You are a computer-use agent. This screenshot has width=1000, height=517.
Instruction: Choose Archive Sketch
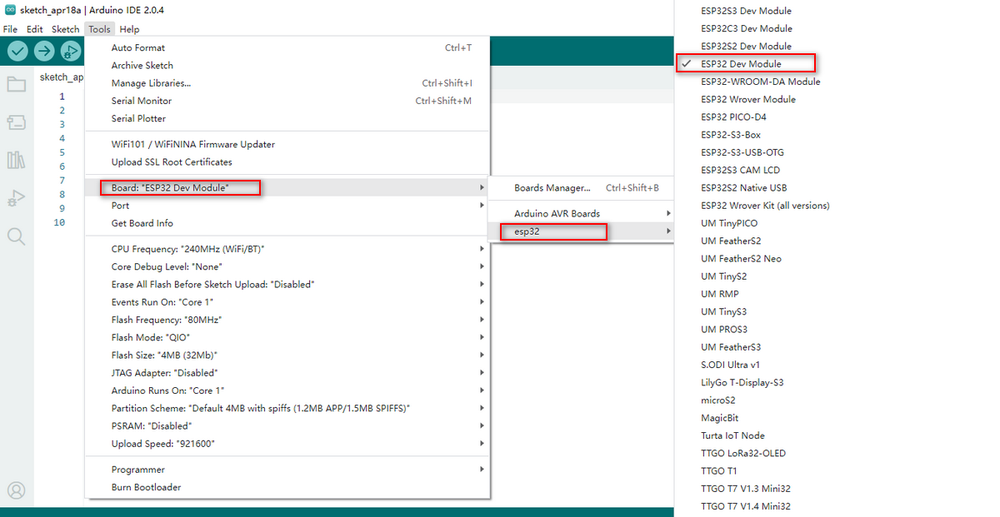[288, 66]
